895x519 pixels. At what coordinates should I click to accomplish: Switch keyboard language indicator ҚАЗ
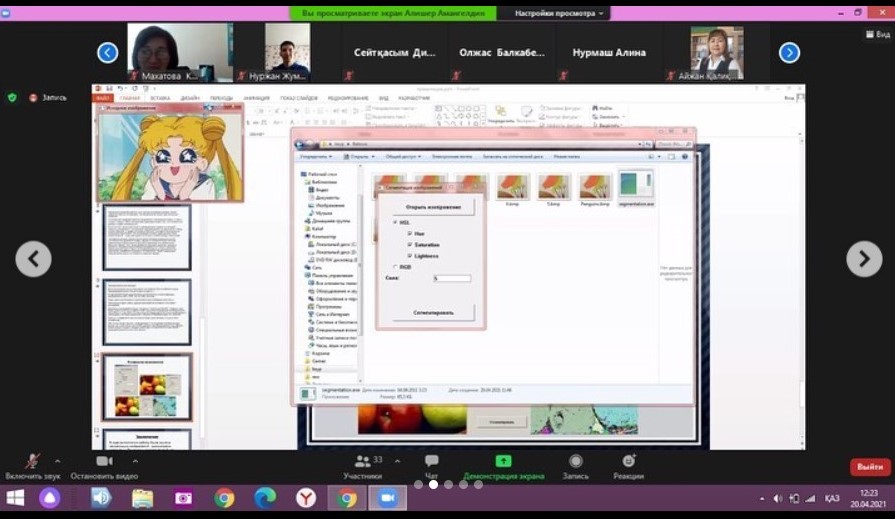[832, 498]
